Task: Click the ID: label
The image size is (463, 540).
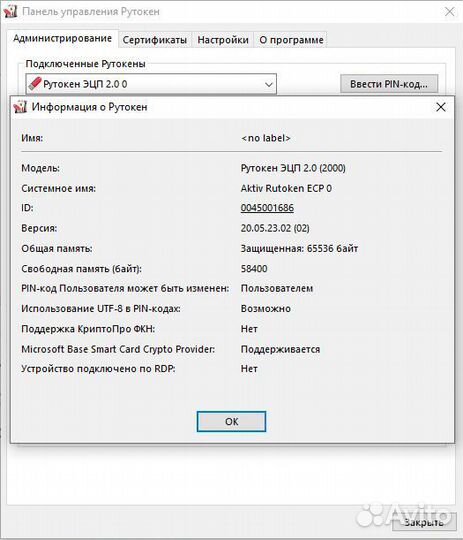Action: (x=27, y=208)
